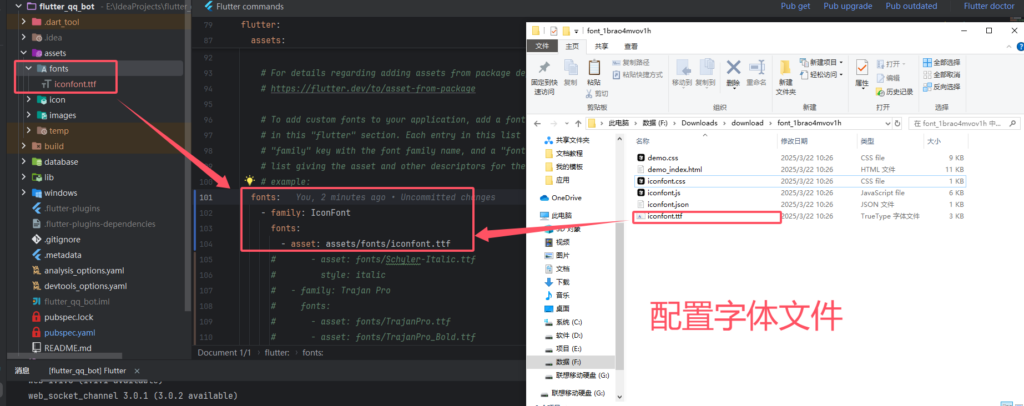
Task: Click the Pin to Quick Access ribbon icon
Action: click(543, 68)
